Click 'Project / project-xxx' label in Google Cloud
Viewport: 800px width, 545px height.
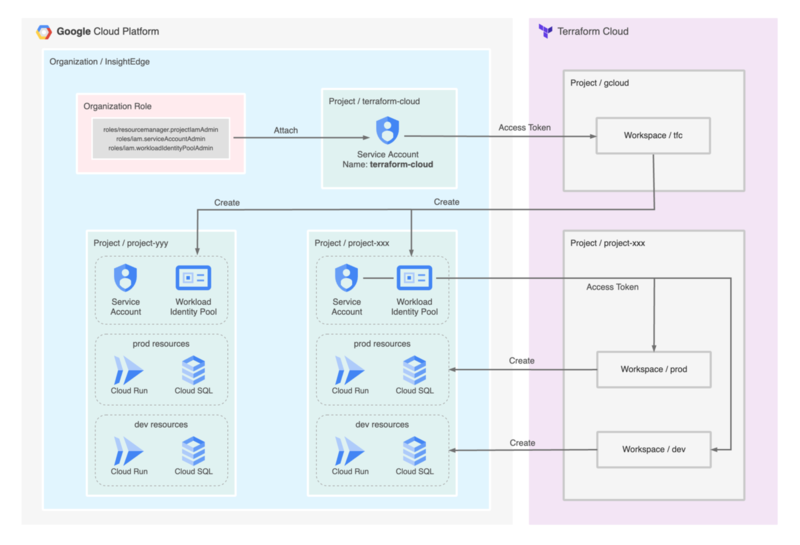click(352, 243)
